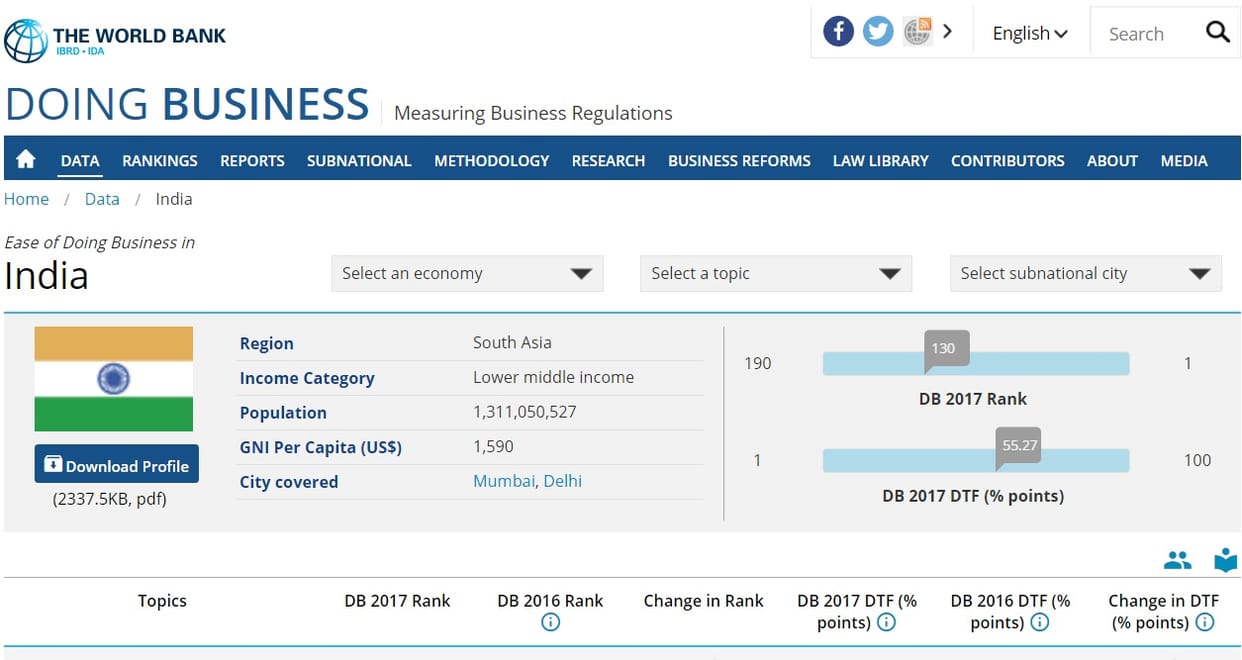This screenshot has height=660, width=1242.
Task: Click the people group icon
Action: coord(1178,561)
